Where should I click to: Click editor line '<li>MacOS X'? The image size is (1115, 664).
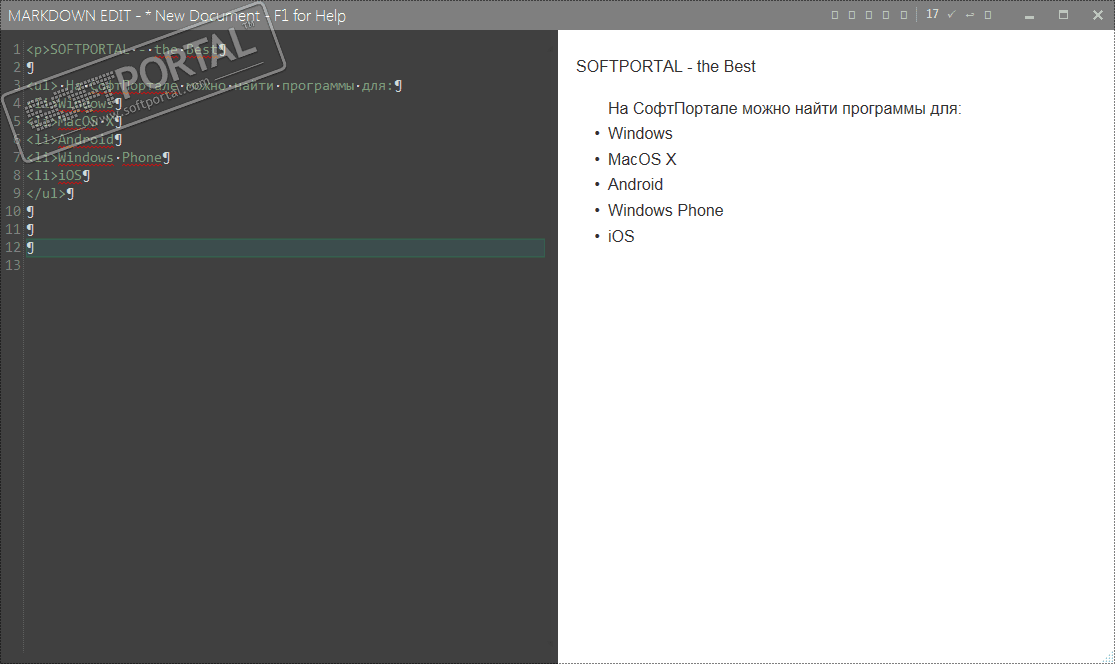coord(74,121)
